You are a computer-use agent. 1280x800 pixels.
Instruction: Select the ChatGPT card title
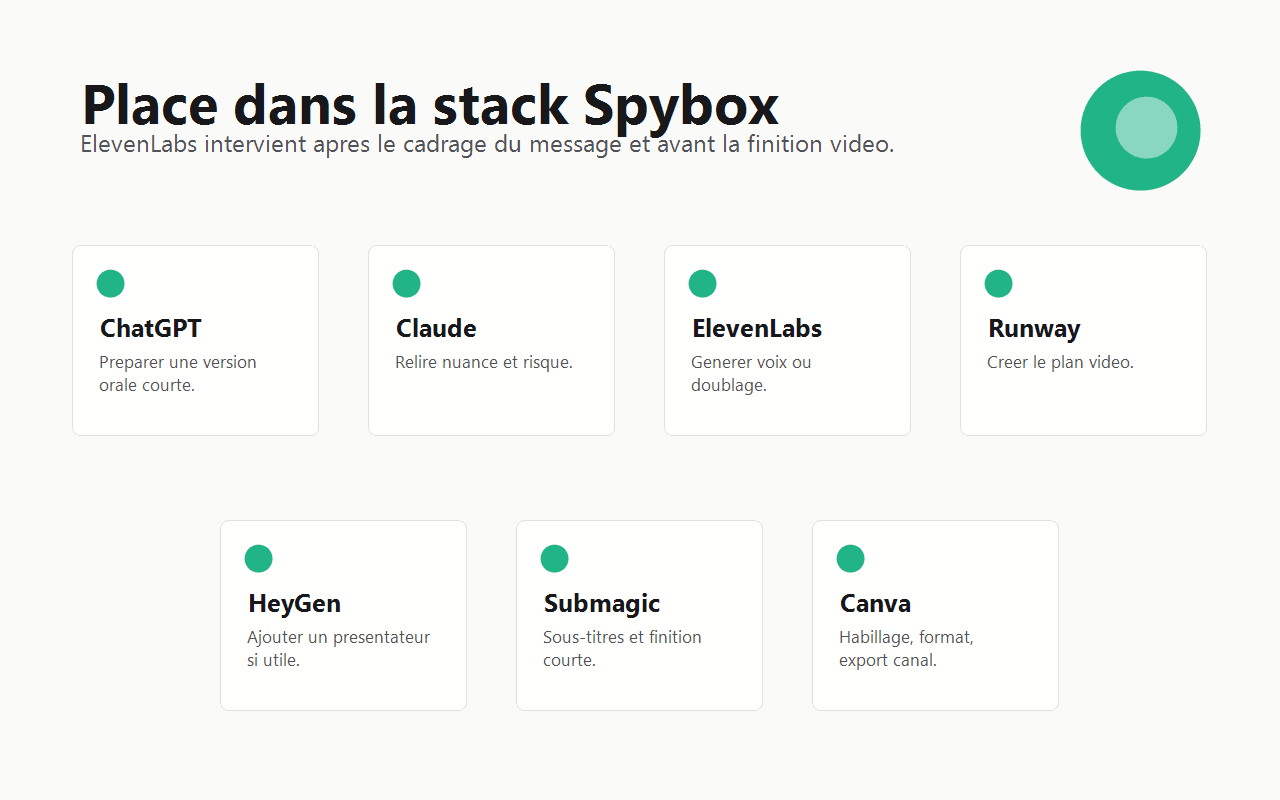click(x=151, y=328)
